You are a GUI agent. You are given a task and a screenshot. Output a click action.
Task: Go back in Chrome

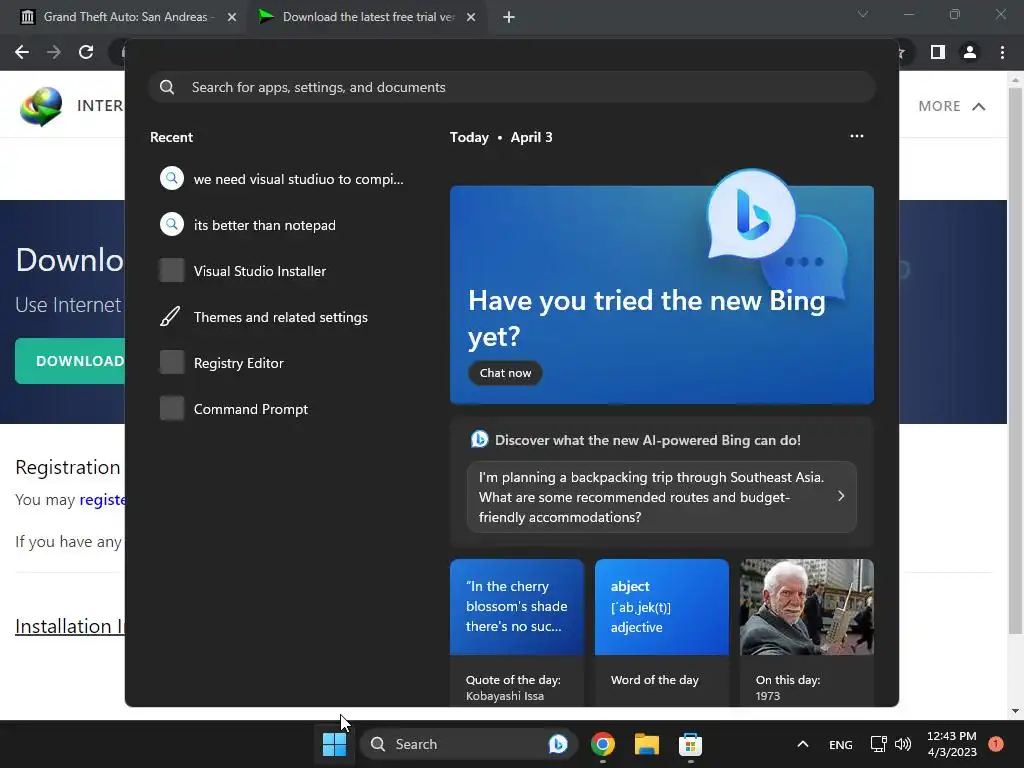(22, 52)
